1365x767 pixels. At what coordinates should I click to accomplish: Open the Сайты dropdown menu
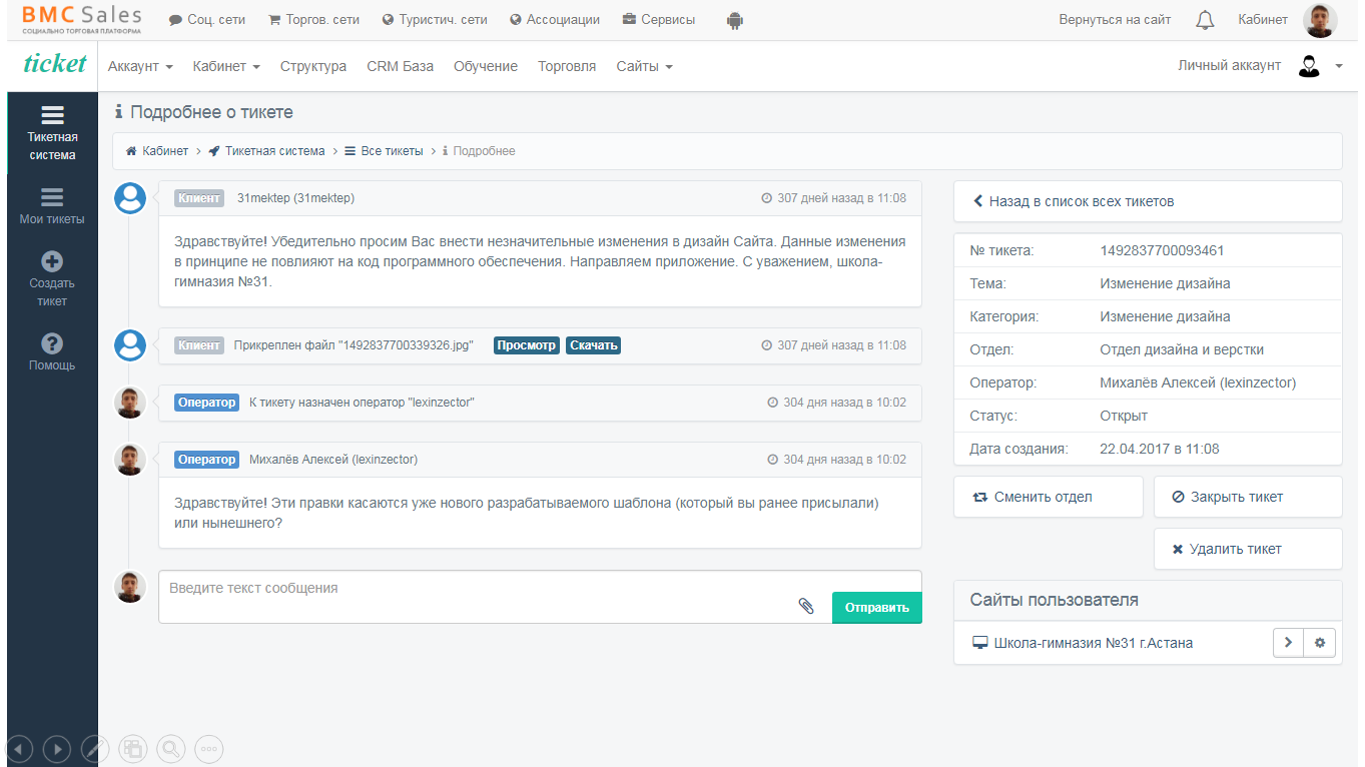(644, 66)
